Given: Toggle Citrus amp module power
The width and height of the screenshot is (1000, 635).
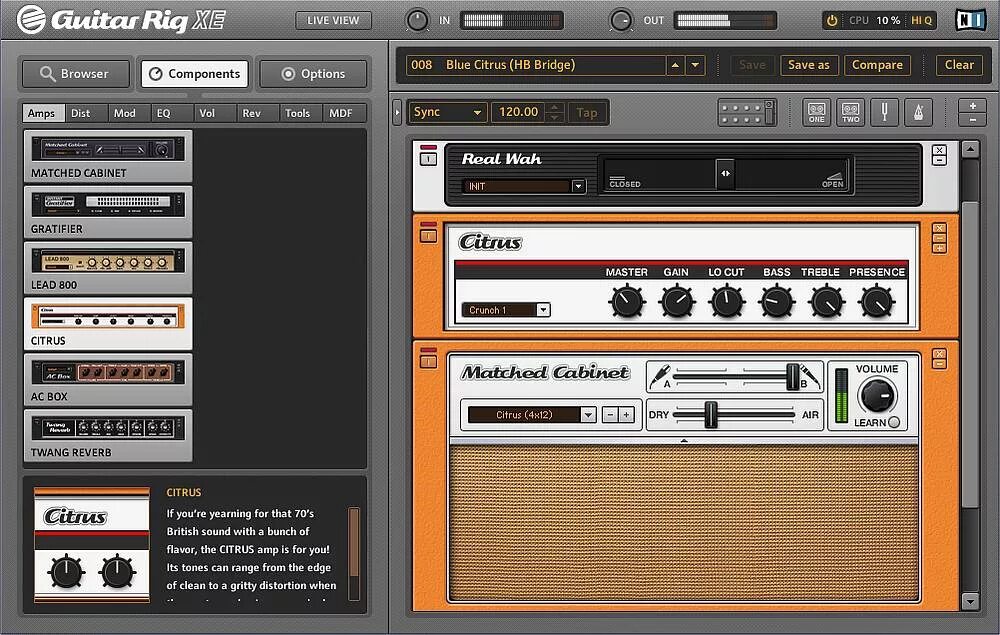Looking at the screenshot, I should click(x=429, y=236).
